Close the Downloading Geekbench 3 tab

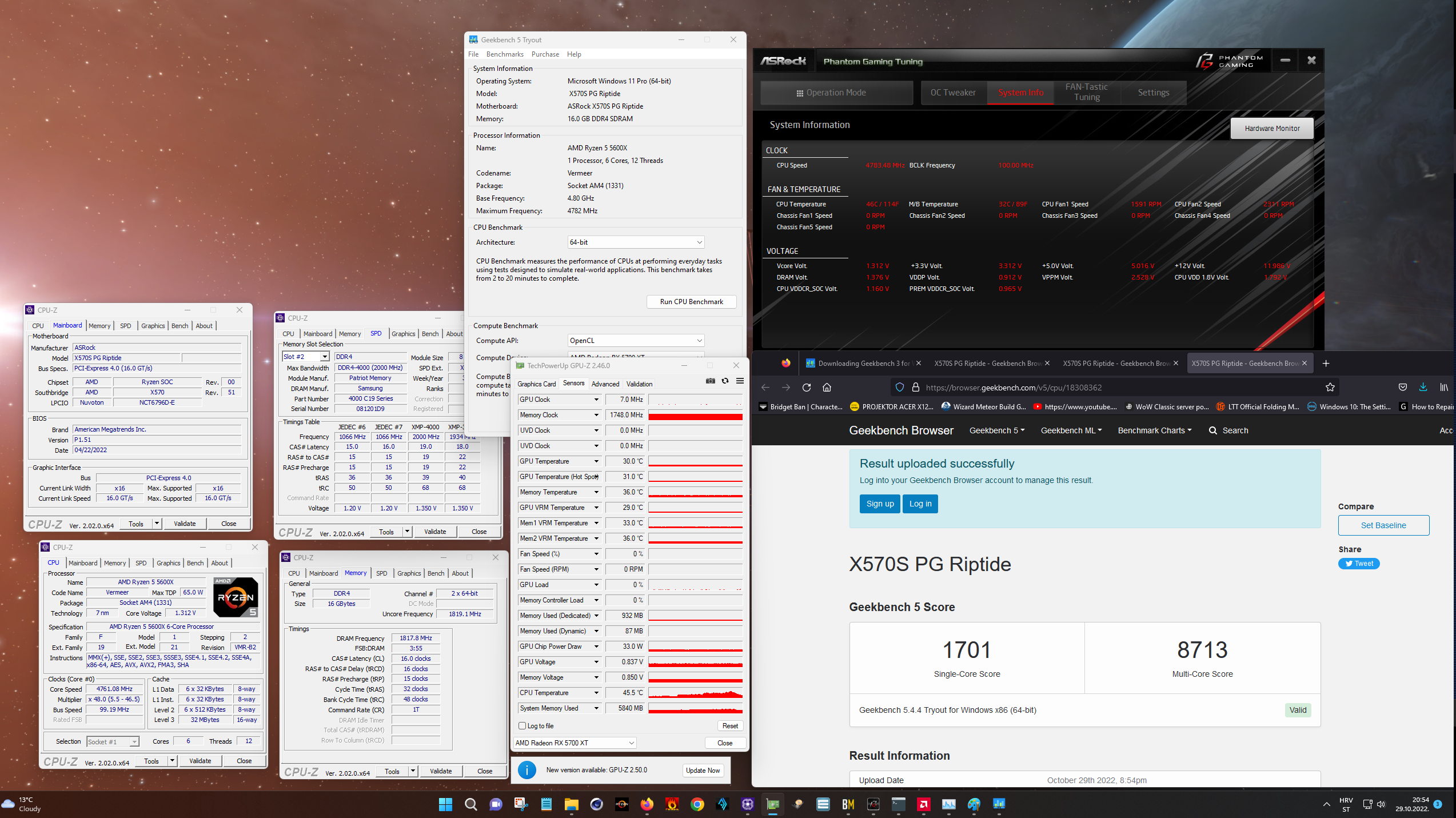pos(918,364)
